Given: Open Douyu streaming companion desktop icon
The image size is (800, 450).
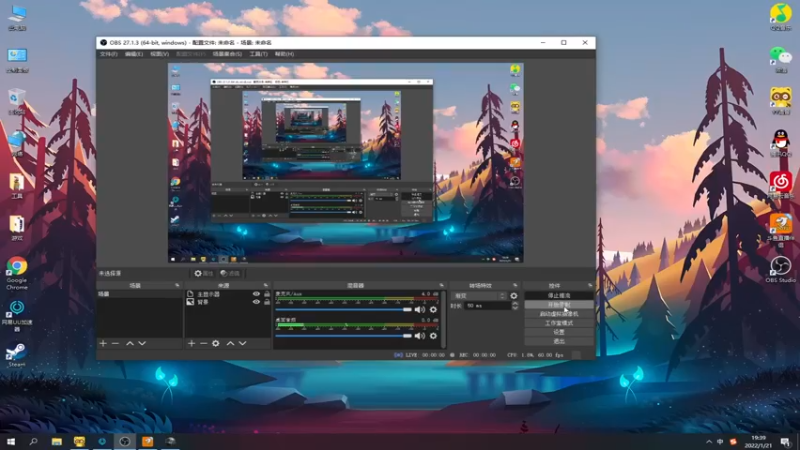Looking at the screenshot, I should [781, 231].
